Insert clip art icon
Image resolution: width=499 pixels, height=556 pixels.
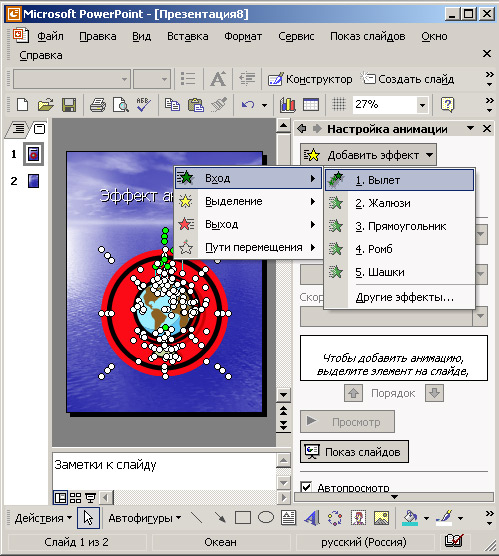[x=358, y=518]
